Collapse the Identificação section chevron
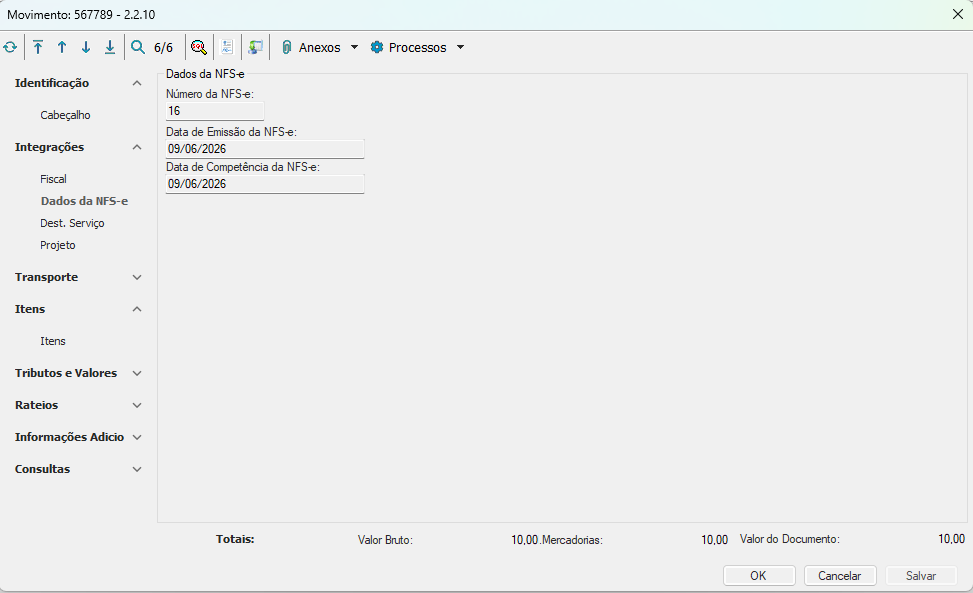973x593 pixels. click(x=137, y=83)
